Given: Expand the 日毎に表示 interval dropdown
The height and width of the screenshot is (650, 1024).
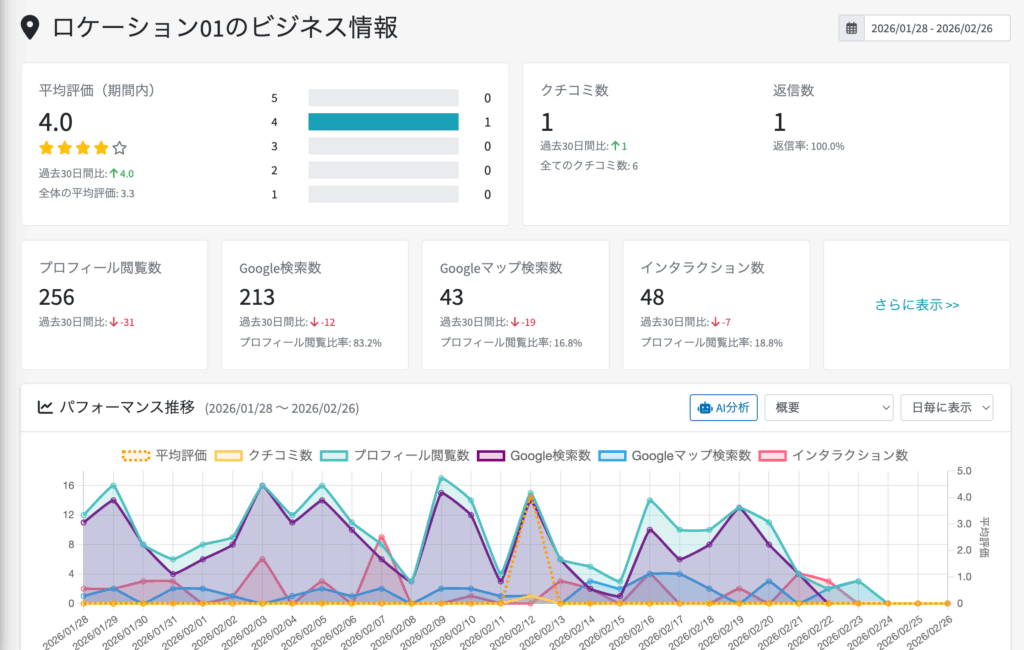Looking at the screenshot, I should [946, 407].
